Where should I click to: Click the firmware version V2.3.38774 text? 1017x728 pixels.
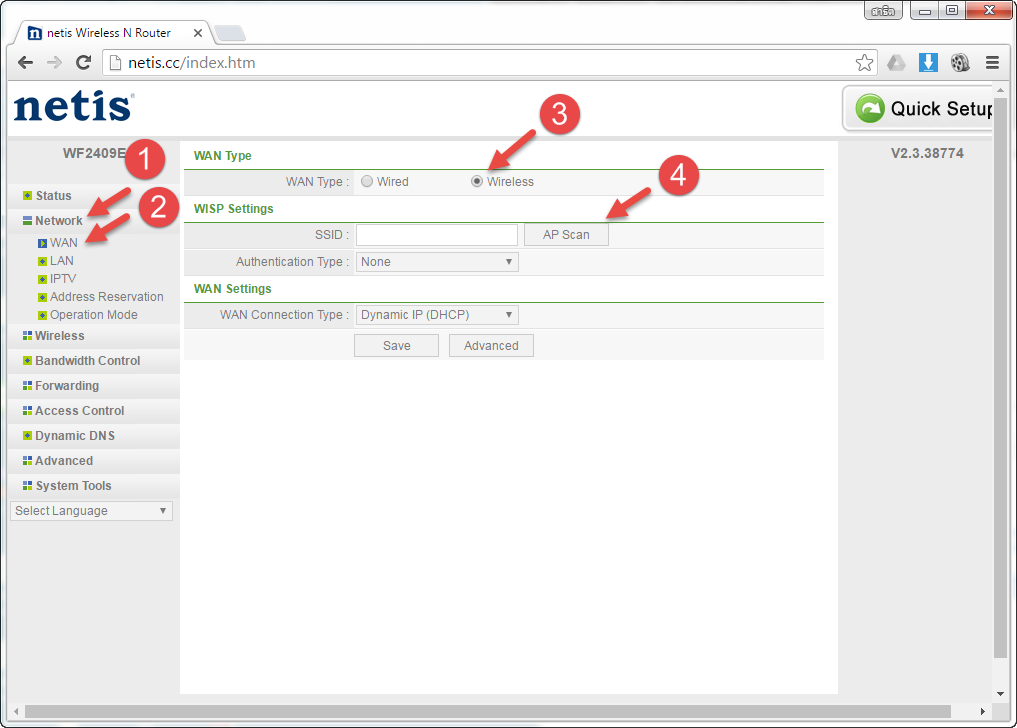pos(927,154)
